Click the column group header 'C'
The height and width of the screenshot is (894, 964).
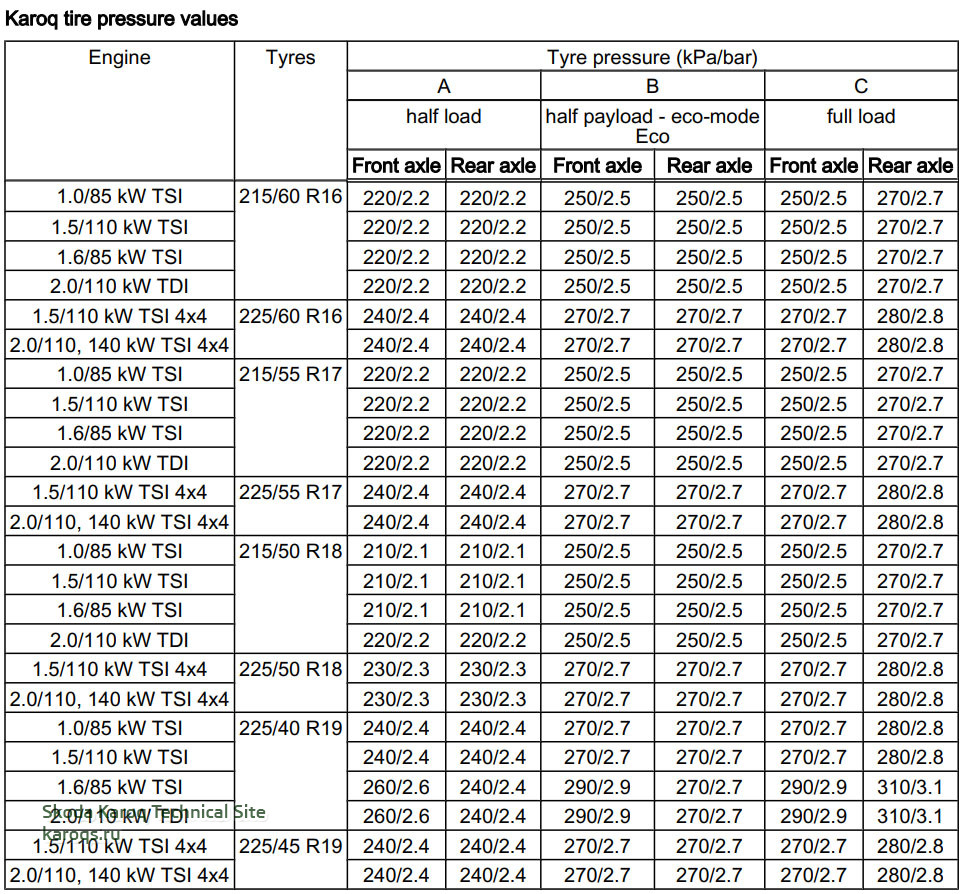[x=861, y=86]
